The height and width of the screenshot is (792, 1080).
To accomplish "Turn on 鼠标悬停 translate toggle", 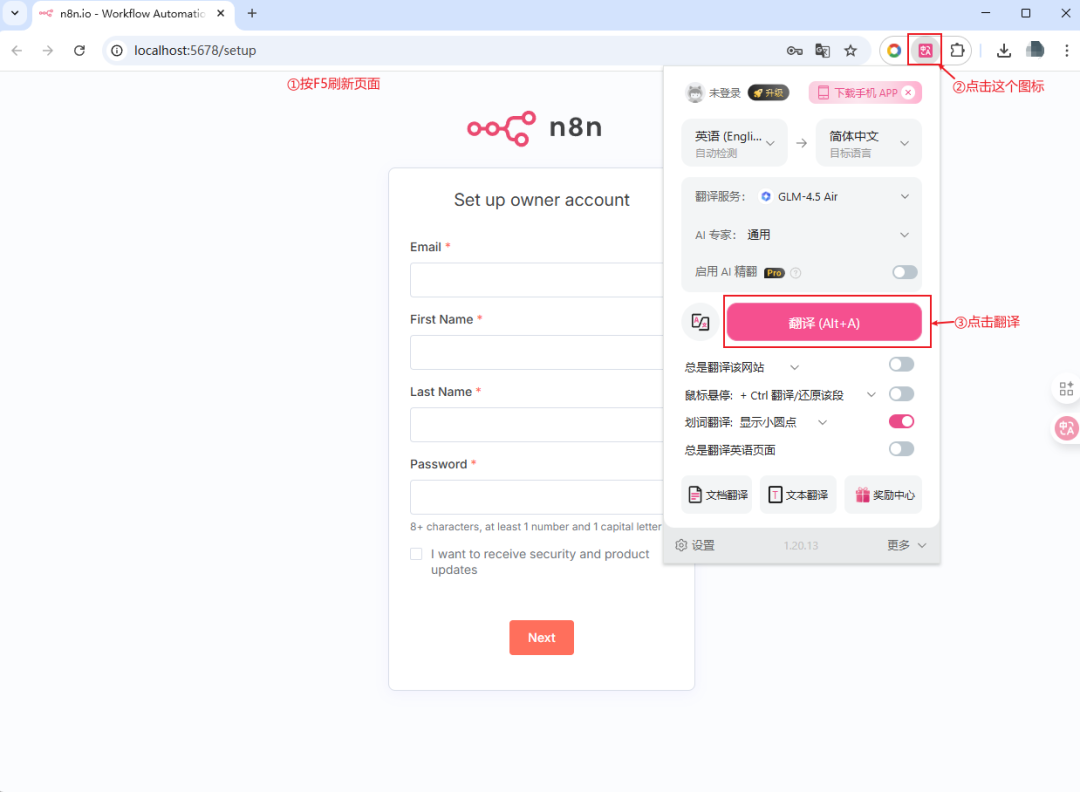I will click(x=901, y=394).
